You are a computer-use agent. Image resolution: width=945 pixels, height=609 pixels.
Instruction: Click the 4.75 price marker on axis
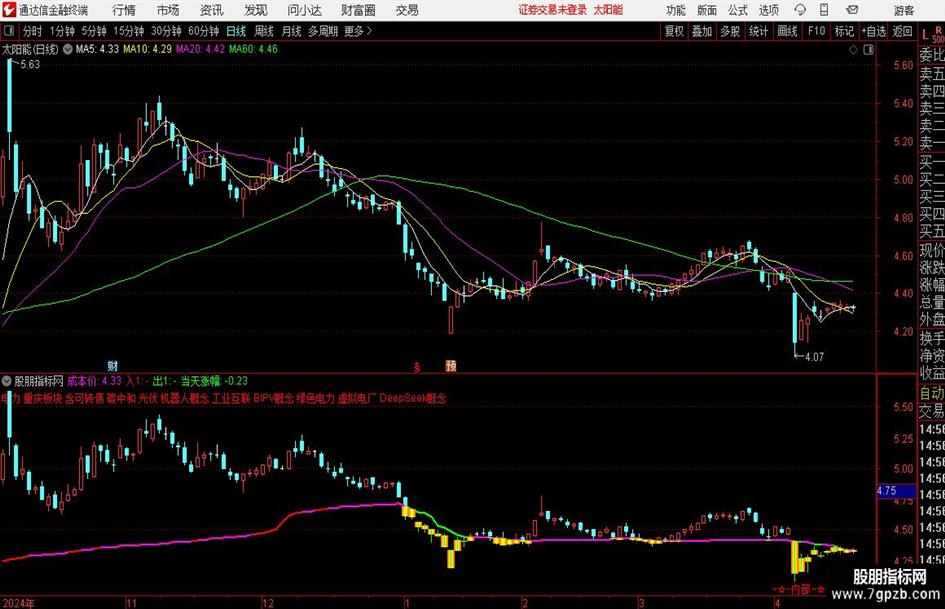(896, 491)
